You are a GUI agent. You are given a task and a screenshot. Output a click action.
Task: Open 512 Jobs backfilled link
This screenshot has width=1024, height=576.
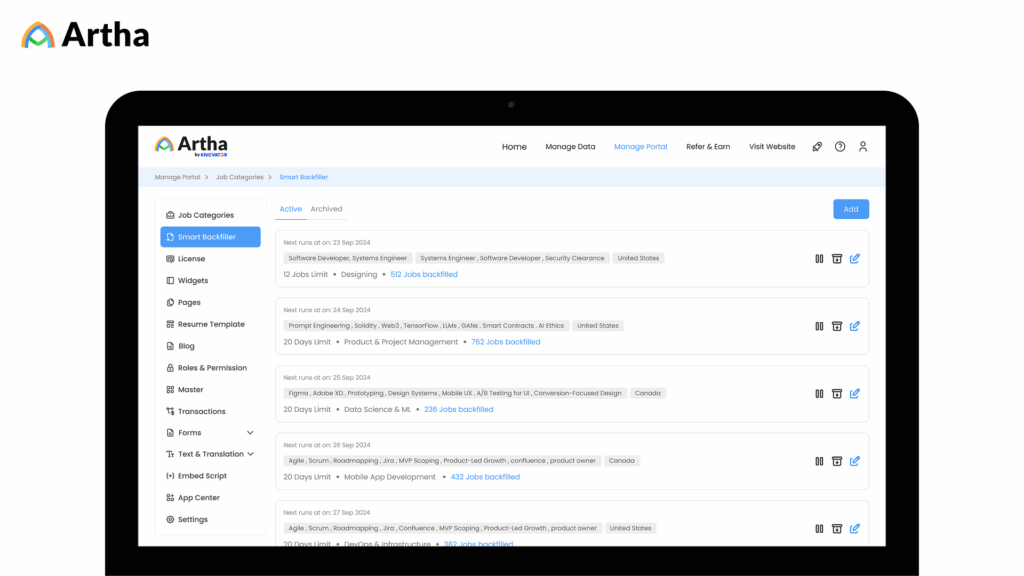tap(424, 274)
